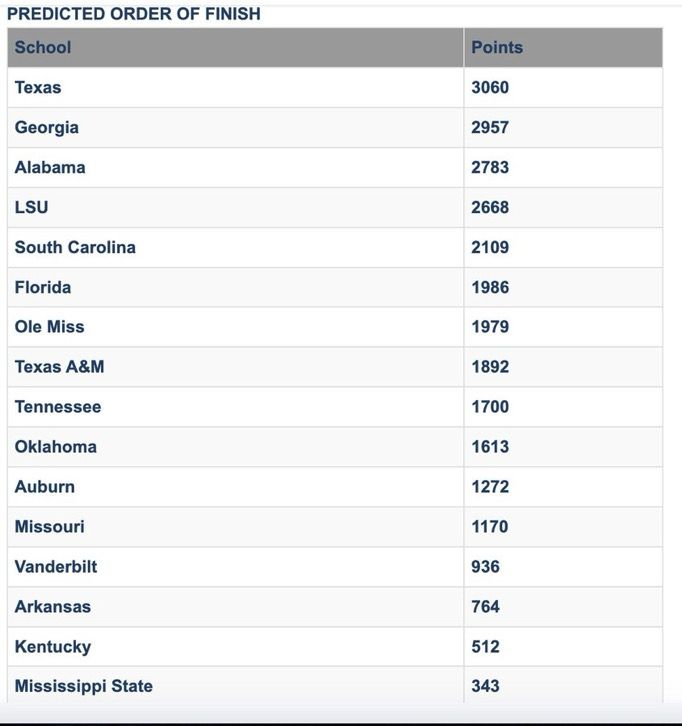Select the Texas row
This screenshot has width=682, height=726.
(x=335, y=88)
